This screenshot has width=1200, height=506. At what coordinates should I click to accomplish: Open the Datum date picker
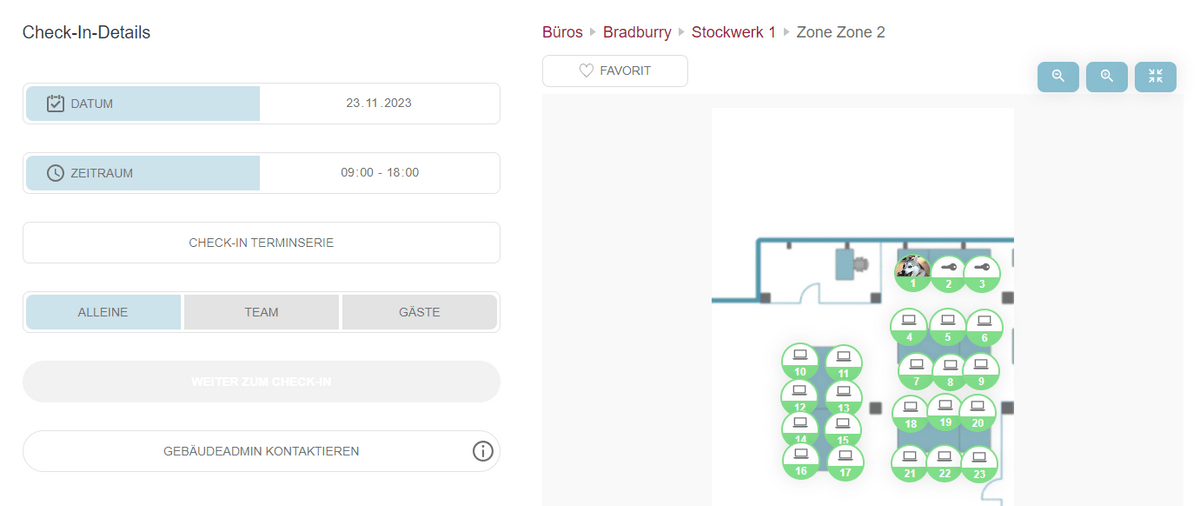click(x=261, y=103)
